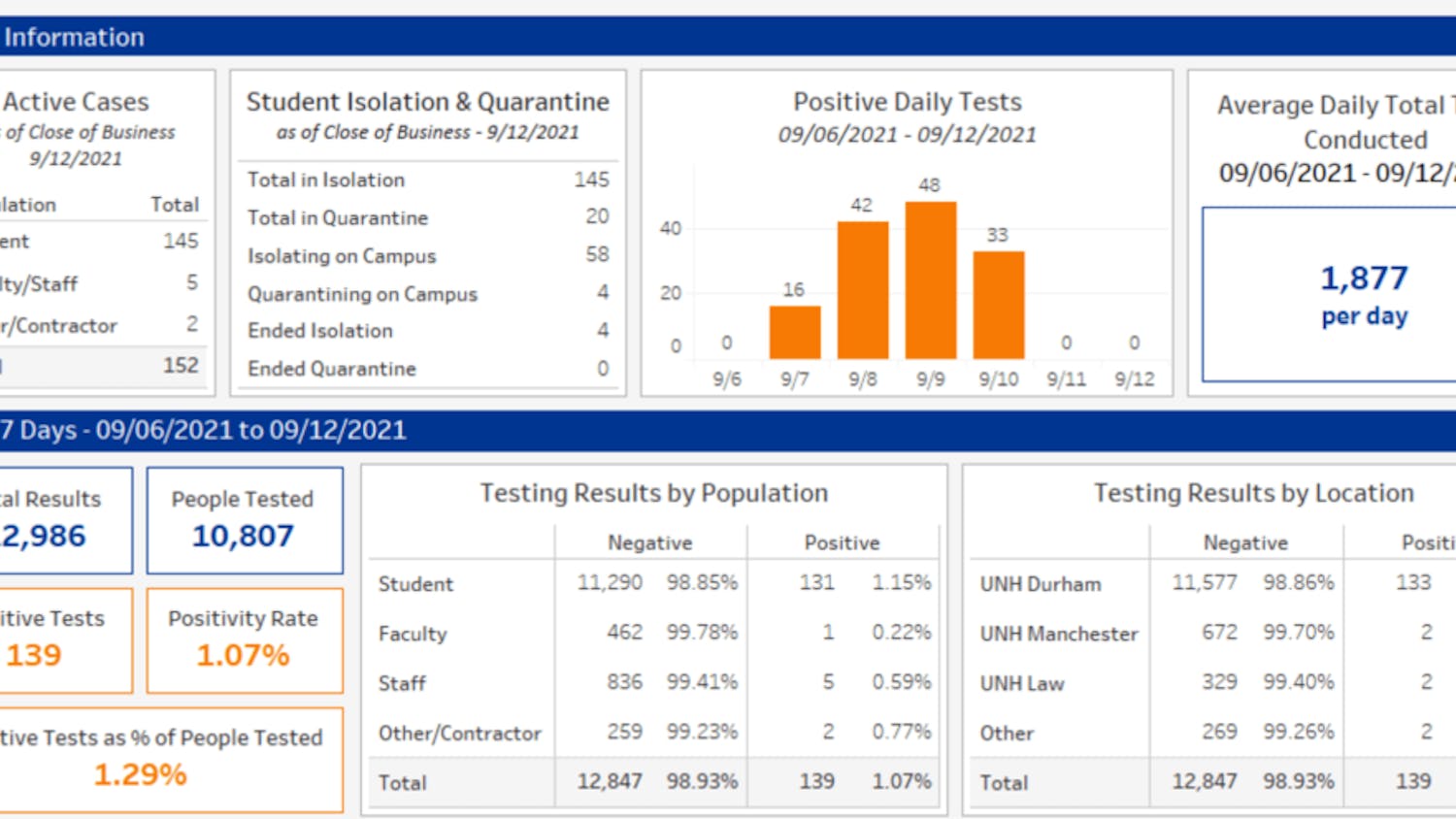Click the Positive Daily Tests chart title
The image size is (1456, 819).
[907, 102]
